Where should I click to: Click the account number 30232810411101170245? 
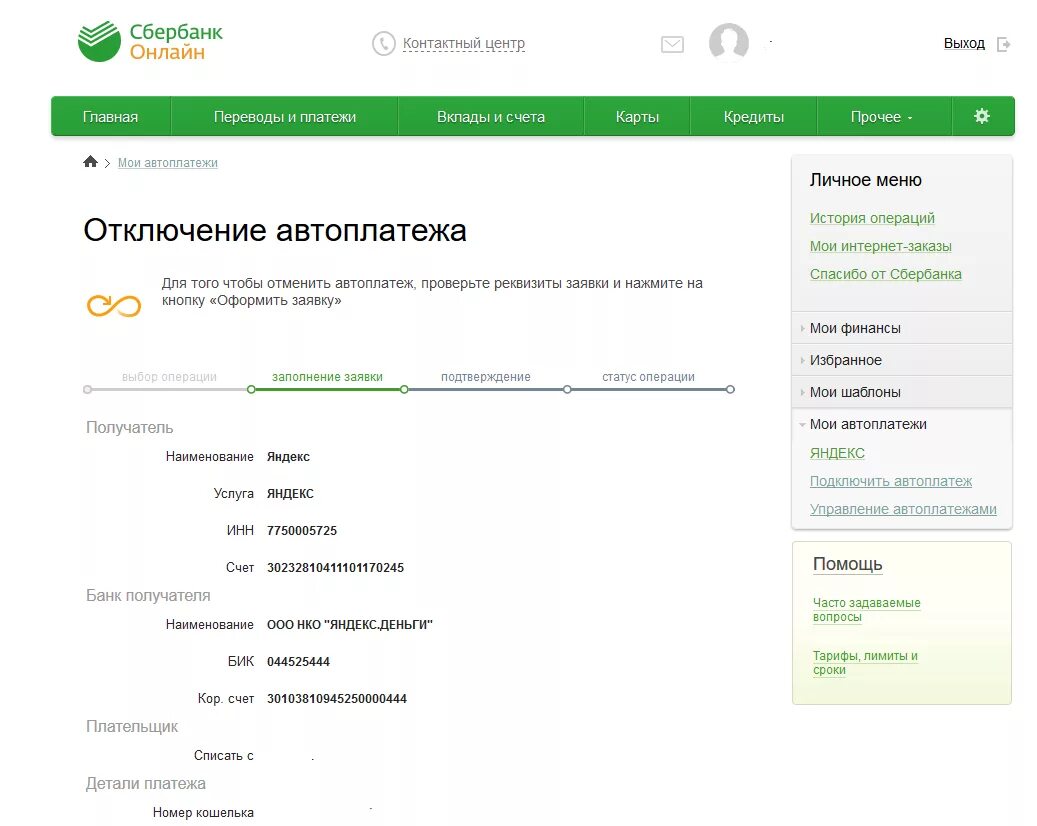tap(335, 567)
